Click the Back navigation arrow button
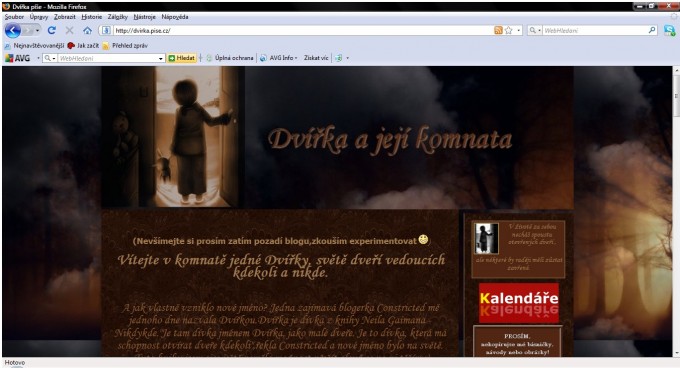Screen dimensions: 680x368 pos(13,31)
